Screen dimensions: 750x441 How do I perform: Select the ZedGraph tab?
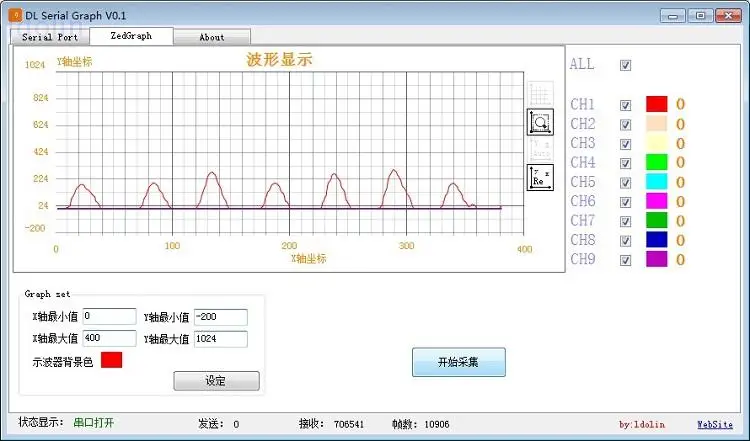click(131, 36)
